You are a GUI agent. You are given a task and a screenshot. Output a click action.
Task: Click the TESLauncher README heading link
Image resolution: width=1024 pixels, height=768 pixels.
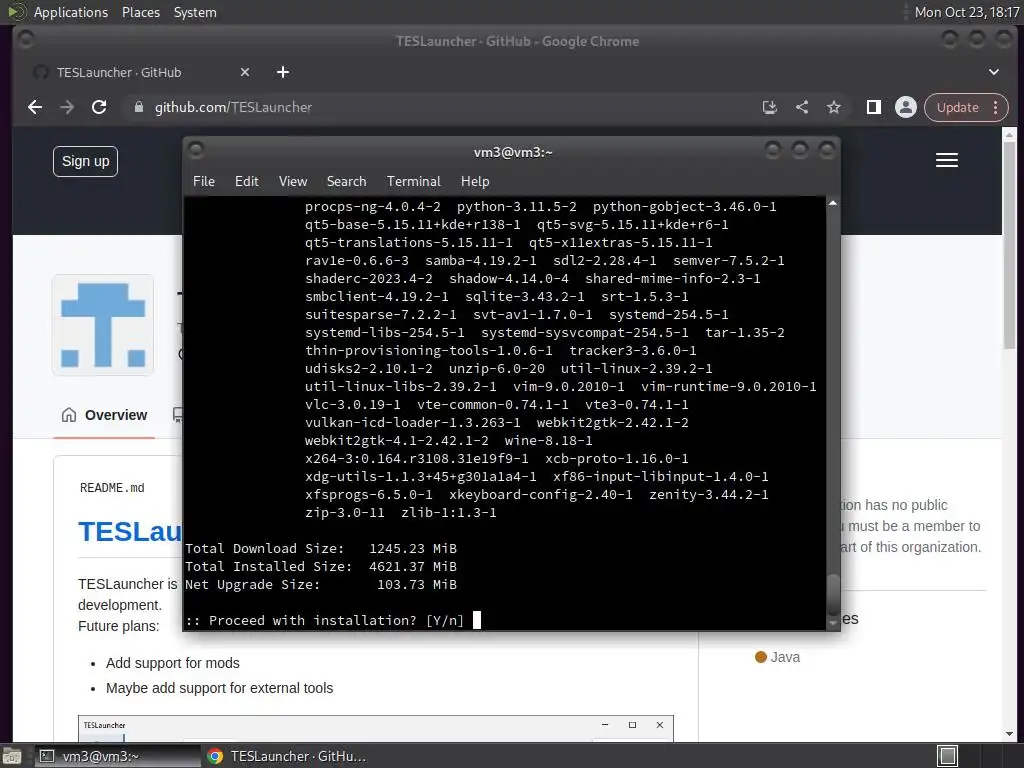pyautogui.click(x=129, y=532)
